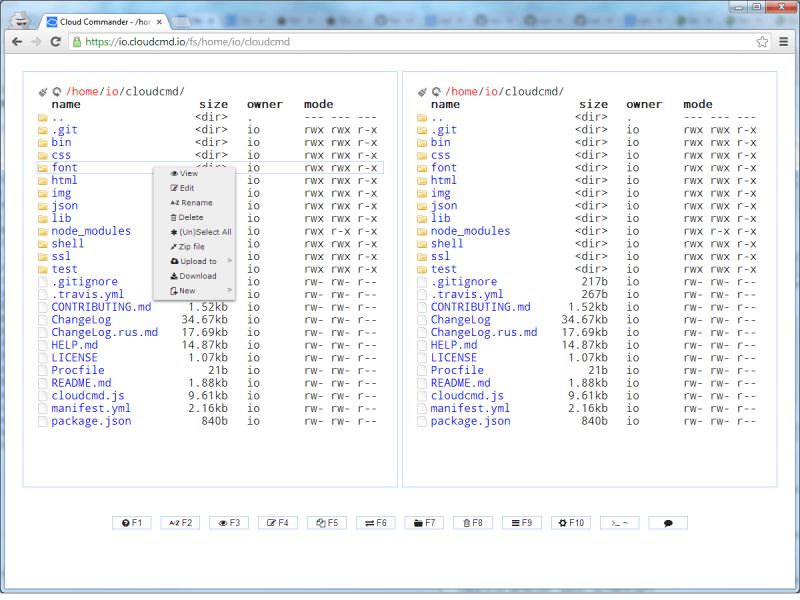The height and width of the screenshot is (600, 800).
Task: Open css folder in right panel
Action: pyautogui.click(x=440, y=156)
